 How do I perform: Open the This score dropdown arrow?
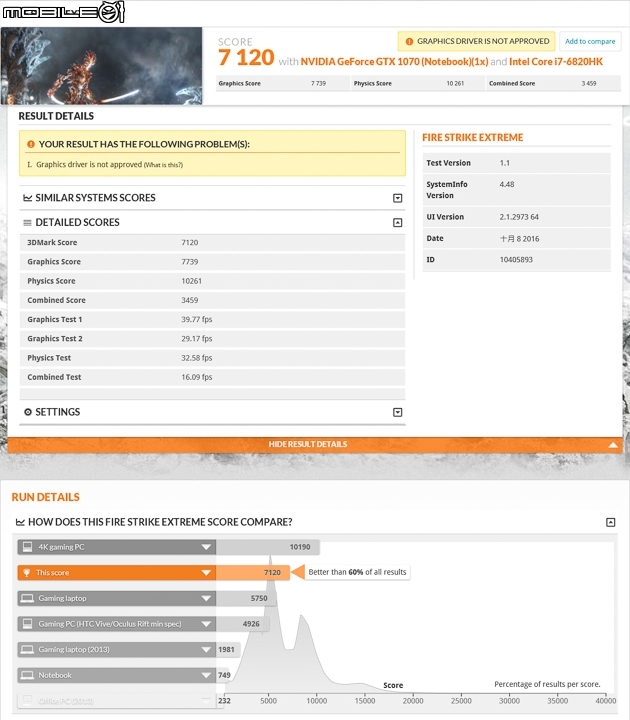point(206,573)
